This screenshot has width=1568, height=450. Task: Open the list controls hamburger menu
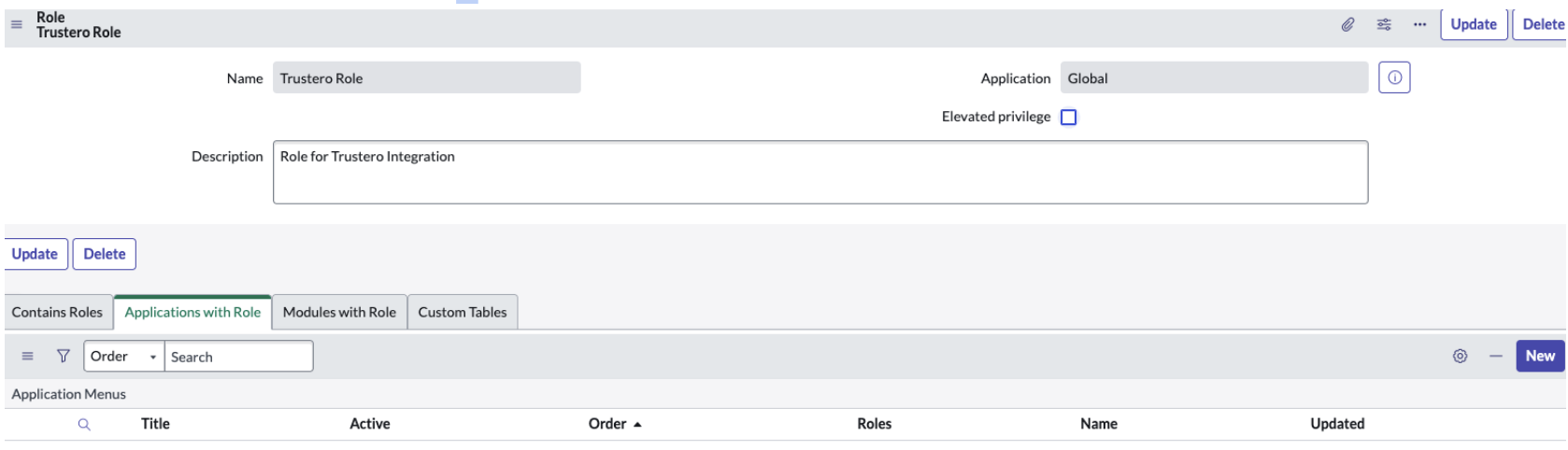[27, 356]
